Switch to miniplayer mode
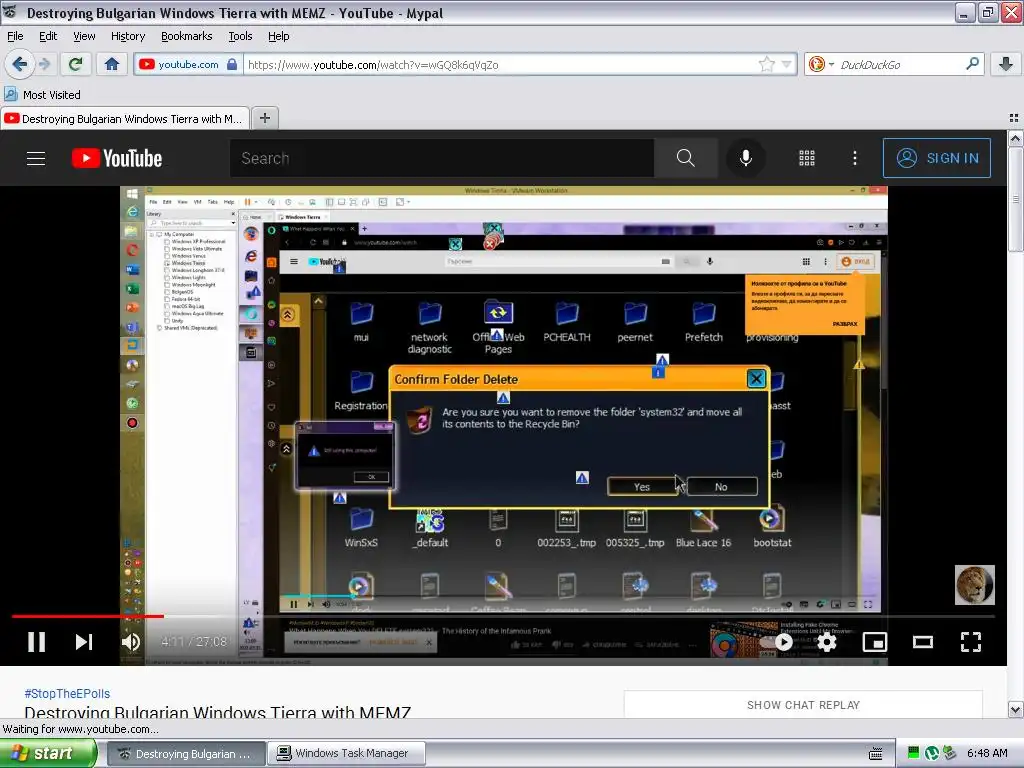This screenshot has height=768, width=1024. tap(874, 642)
